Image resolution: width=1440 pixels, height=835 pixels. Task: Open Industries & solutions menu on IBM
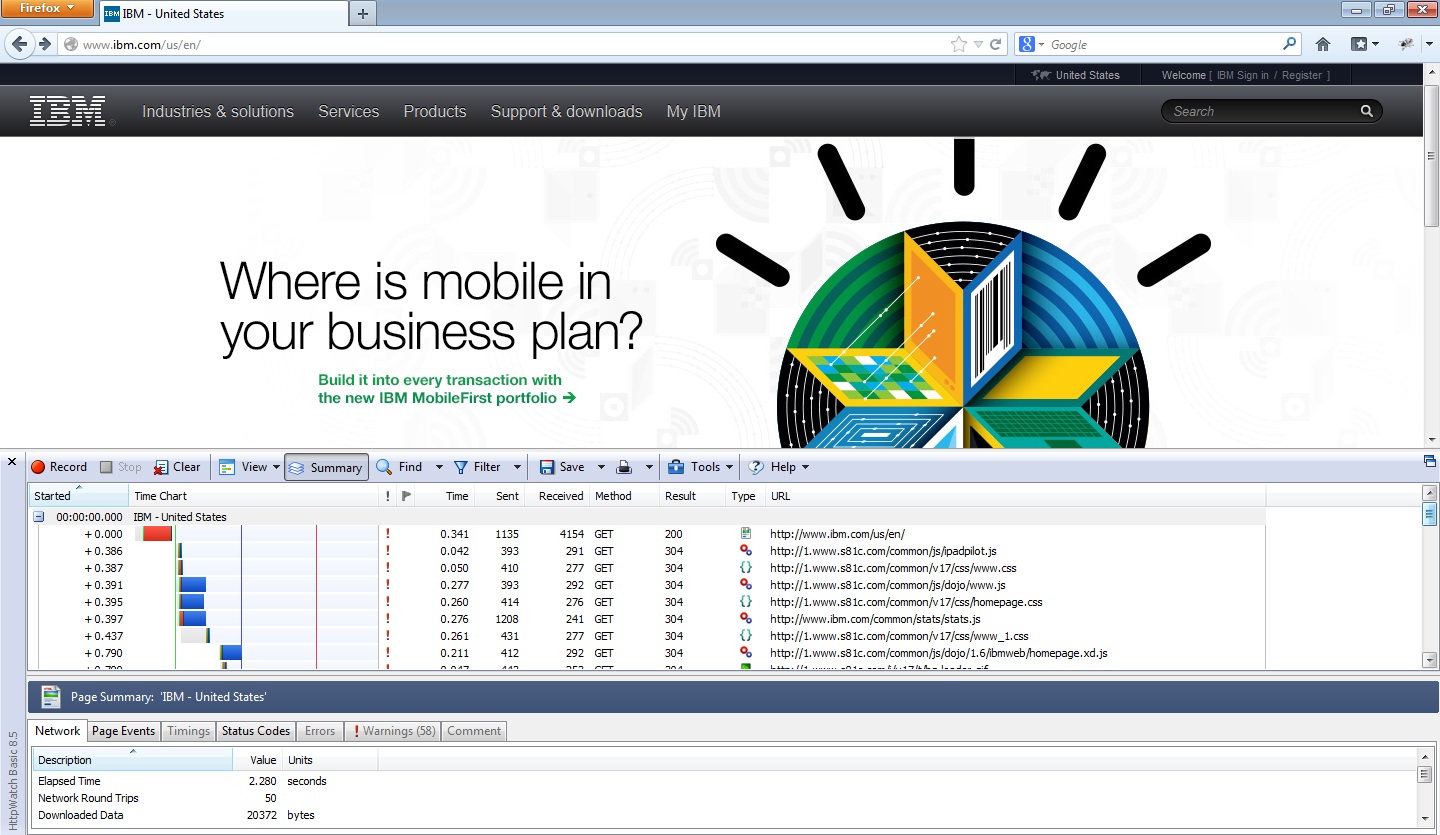(218, 112)
